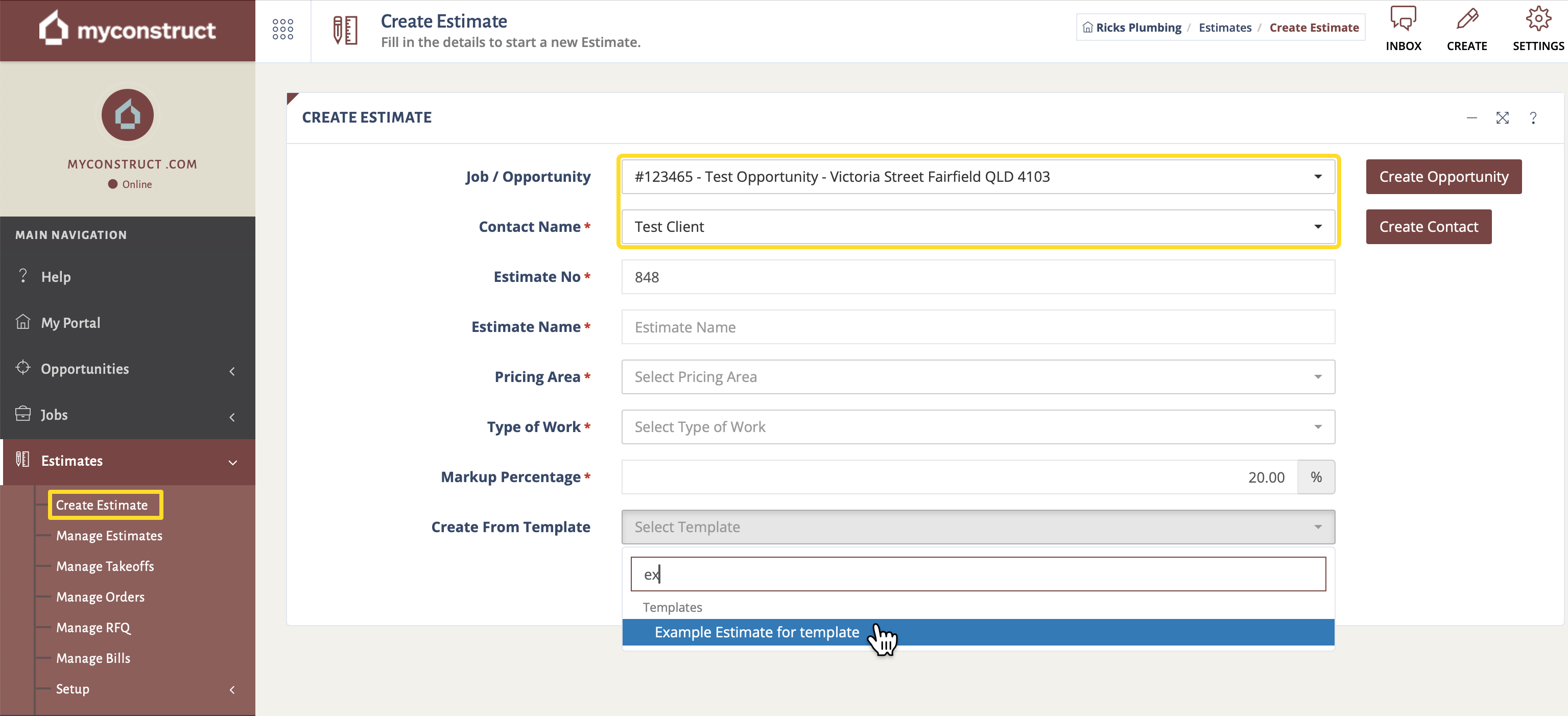Click Jobs briefcase icon
This screenshot has height=716, width=1568.
tap(23, 413)
